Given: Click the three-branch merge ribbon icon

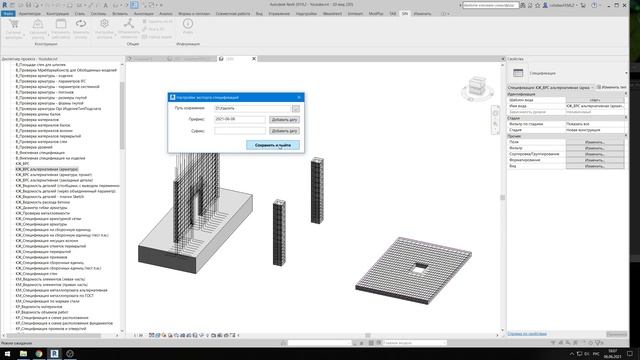Looking at the screenshot, I should [129, 24].
